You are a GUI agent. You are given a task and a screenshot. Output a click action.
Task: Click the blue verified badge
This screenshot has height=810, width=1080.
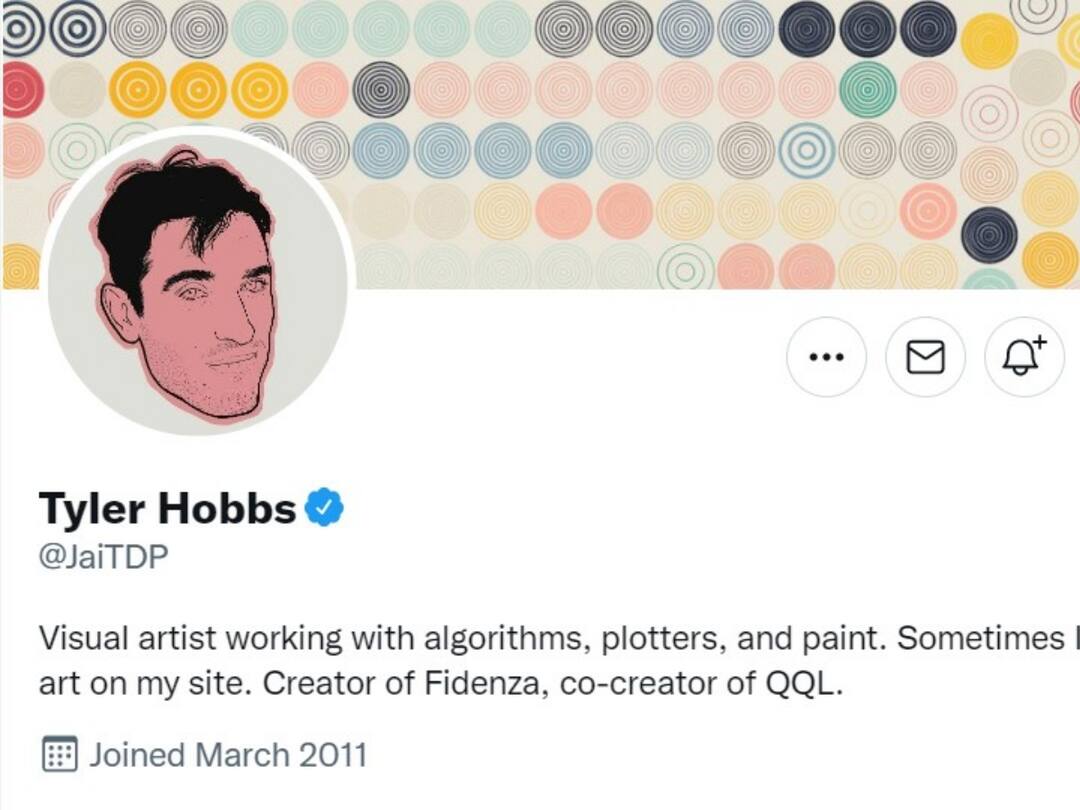pyautogui.click(x=324, y=508)
